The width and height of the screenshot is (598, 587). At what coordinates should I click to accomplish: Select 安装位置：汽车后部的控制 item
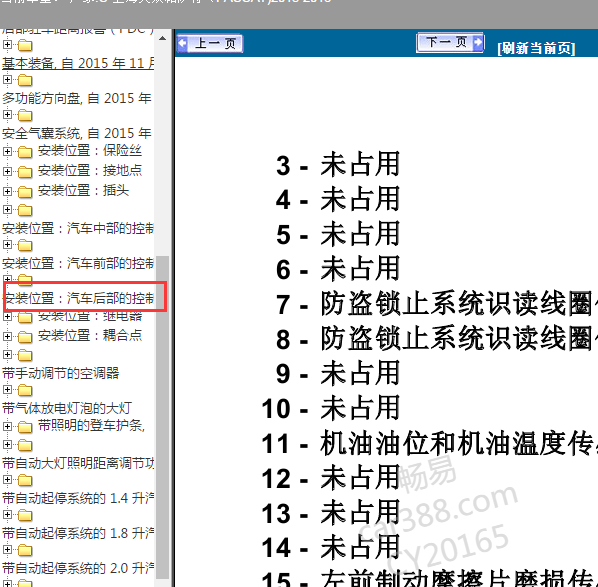pos(78,299)
